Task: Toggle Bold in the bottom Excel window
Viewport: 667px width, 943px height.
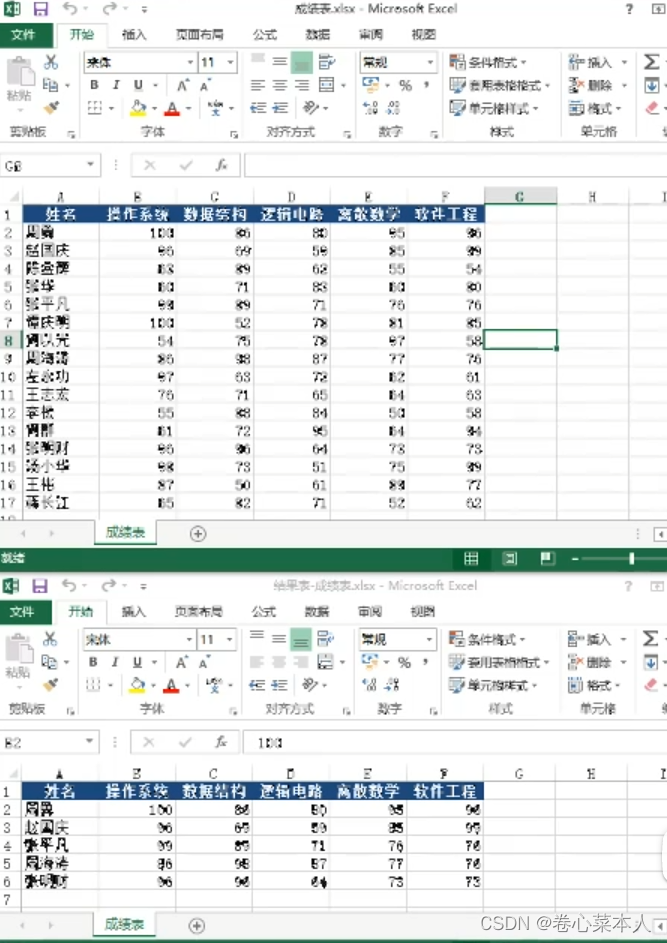Action: (x=93, y=662)
